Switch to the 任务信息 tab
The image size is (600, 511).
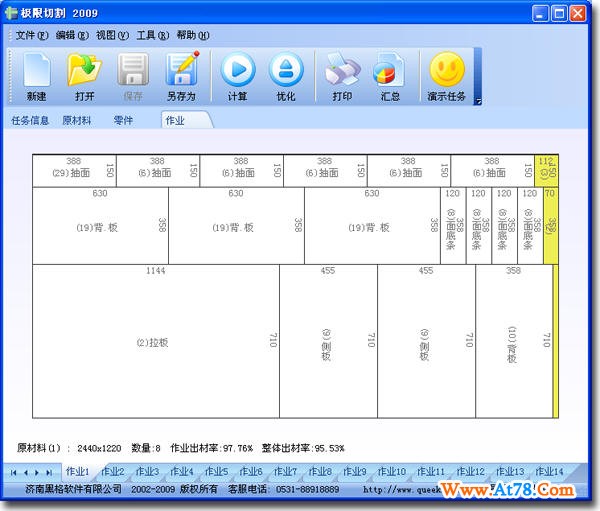click(30, 120)
